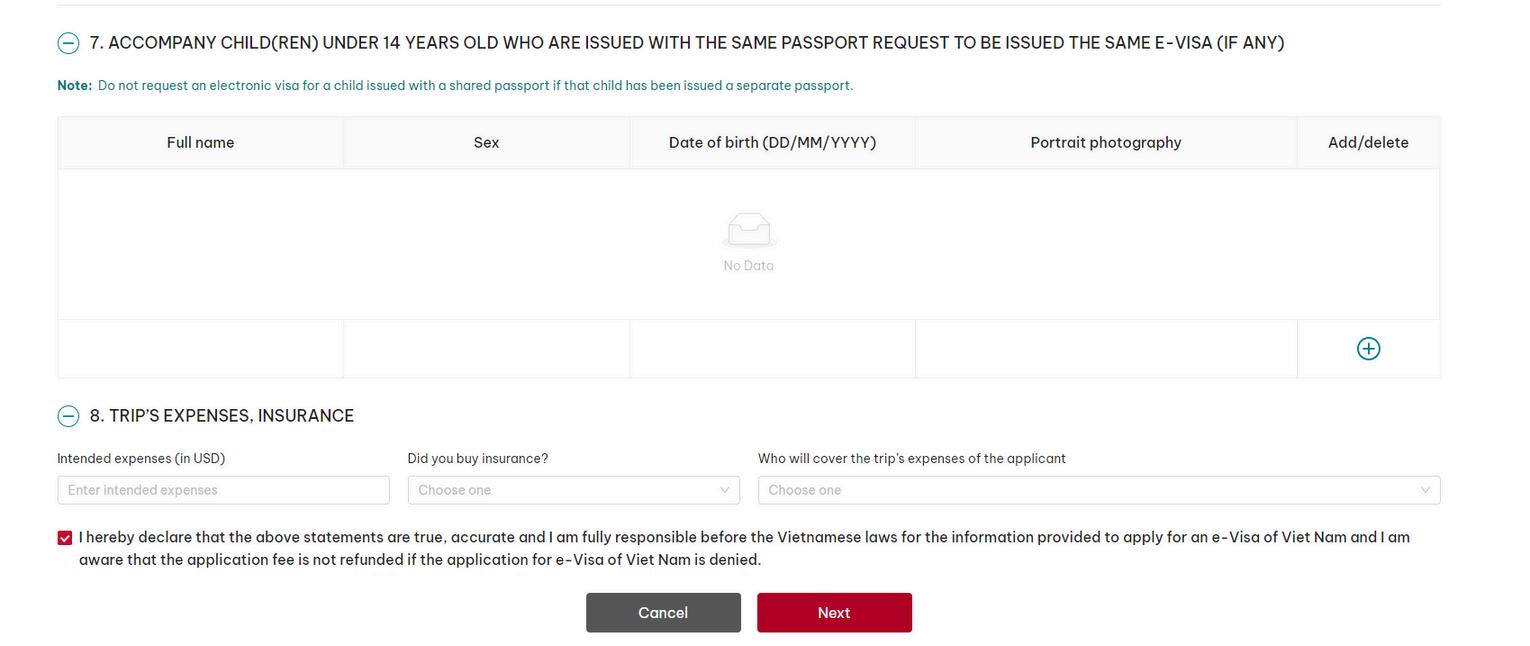Click the No Data inbox icon

click(x=748, y=231)
